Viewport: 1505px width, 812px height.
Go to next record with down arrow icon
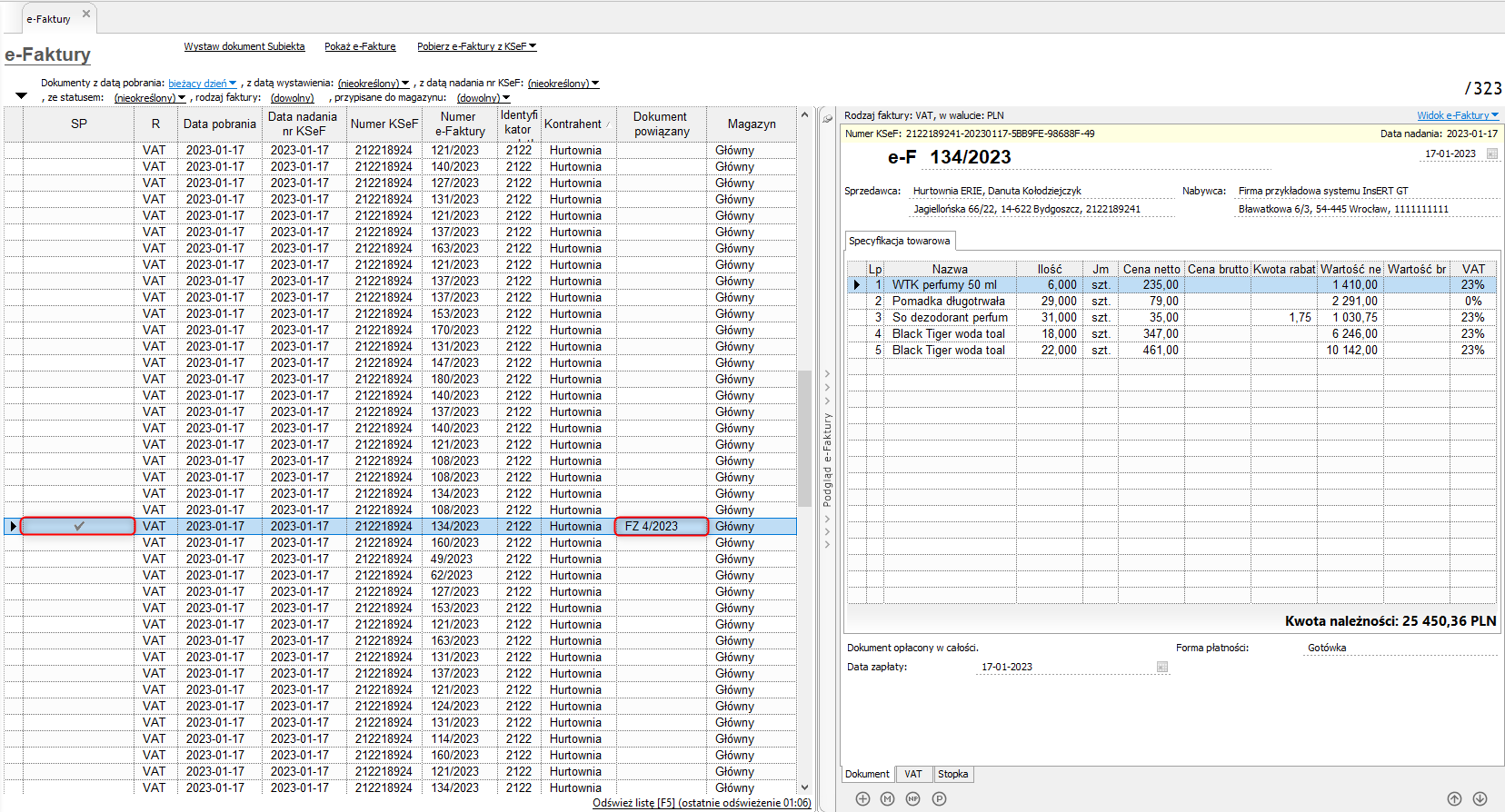point(1480,798)
